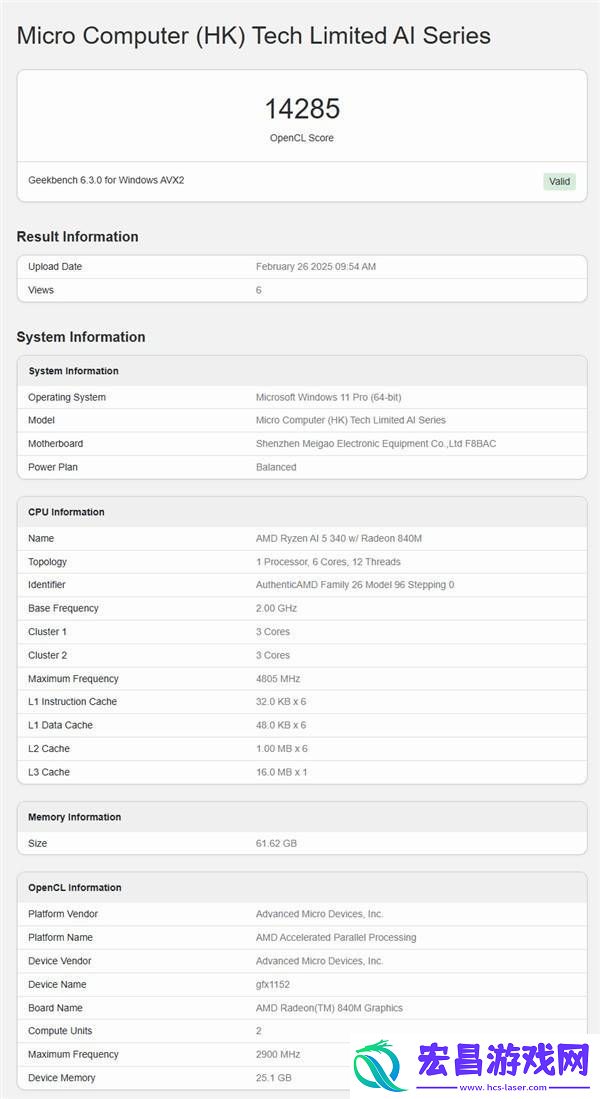Image resolution: width=600 pixels, height=1099 pixels.
Task: Click the Device Name gfx1152 value
Action: coord(274,984)
